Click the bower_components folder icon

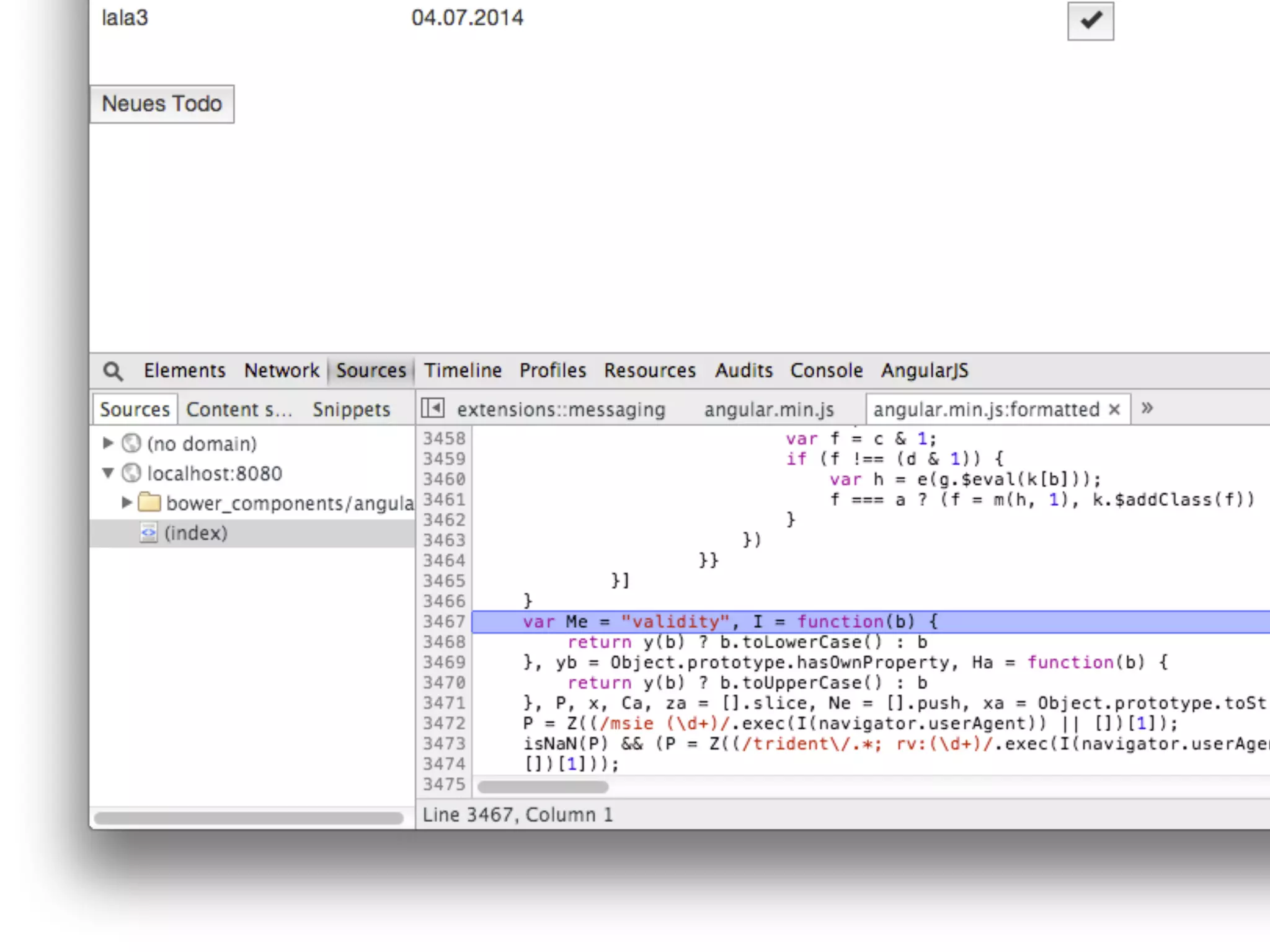(149, 503)
